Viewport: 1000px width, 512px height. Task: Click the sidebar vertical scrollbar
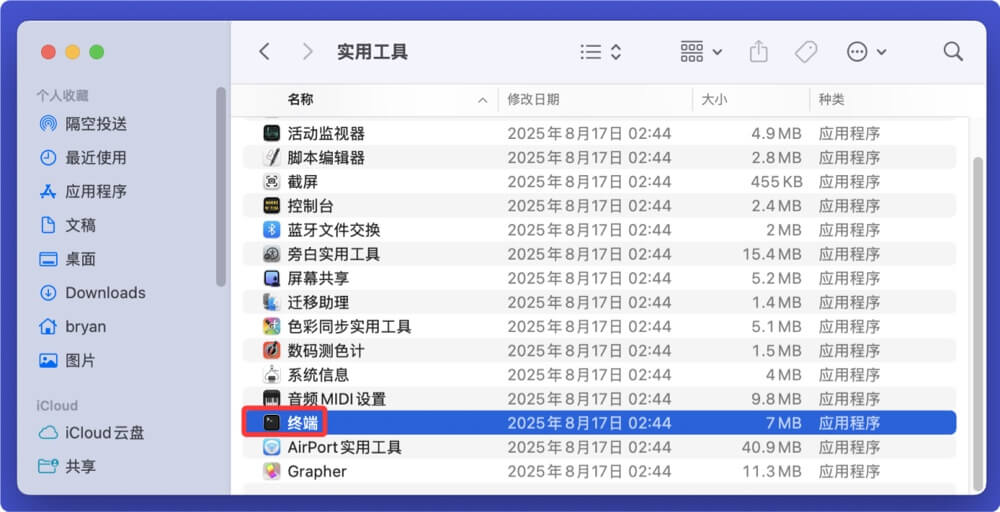click(x=221, y=187)
